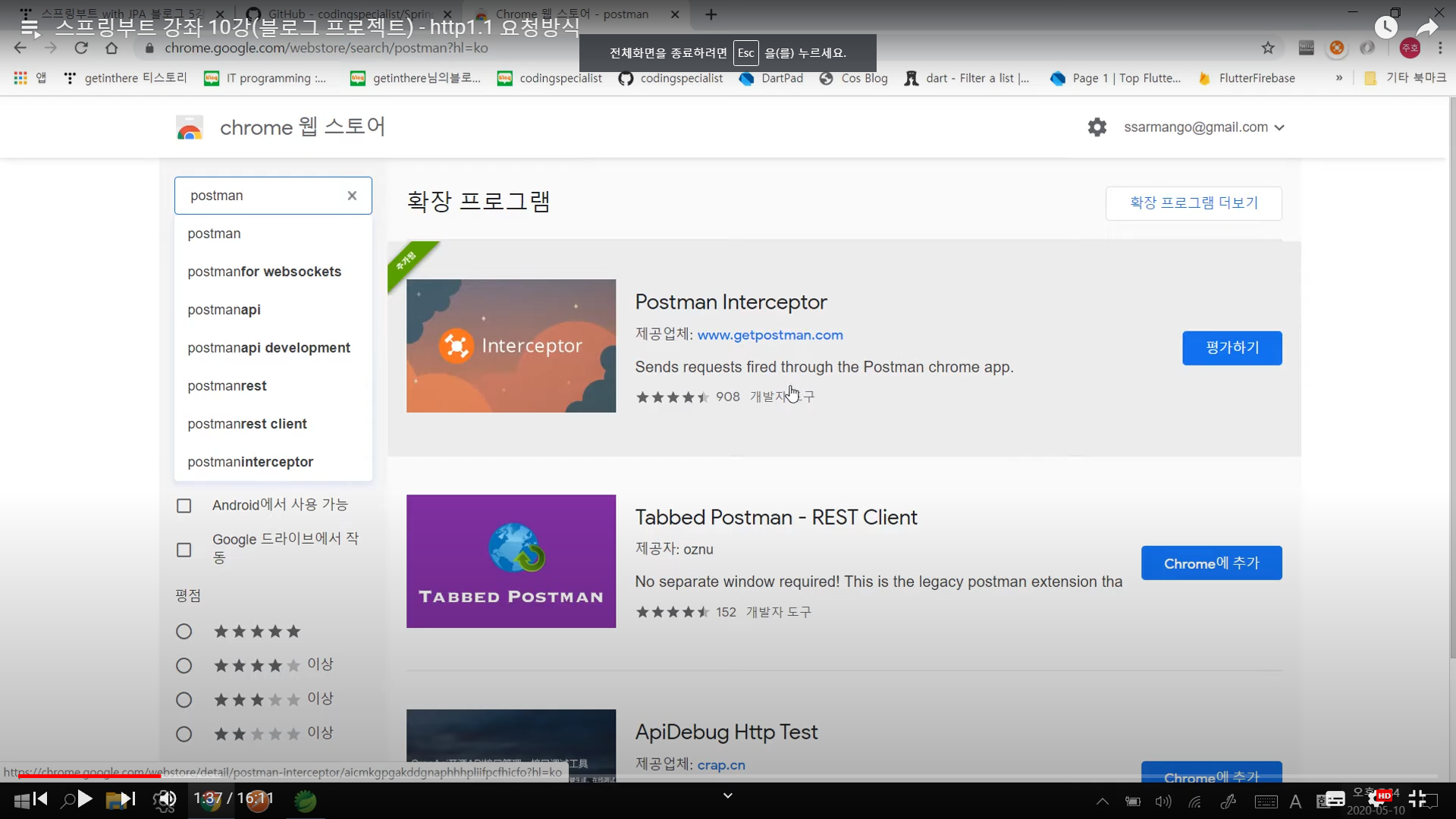Open the Tabbed Postman thumbnail image
This screenshot has width=1456, height=819.
[x=511, y=561]
